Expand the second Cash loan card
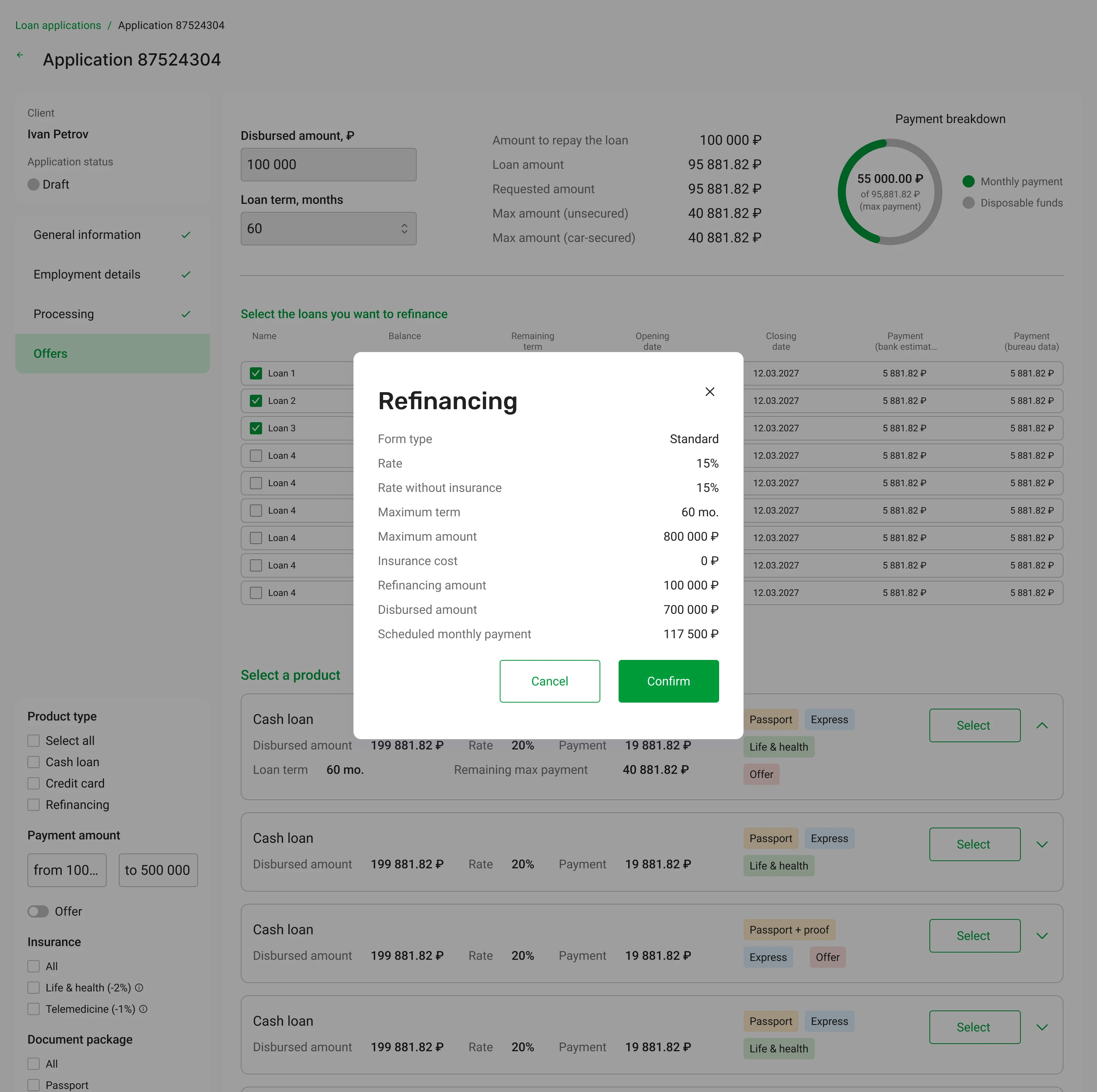This screenshot has width=1097, height=1092. tap(1042, 844)
